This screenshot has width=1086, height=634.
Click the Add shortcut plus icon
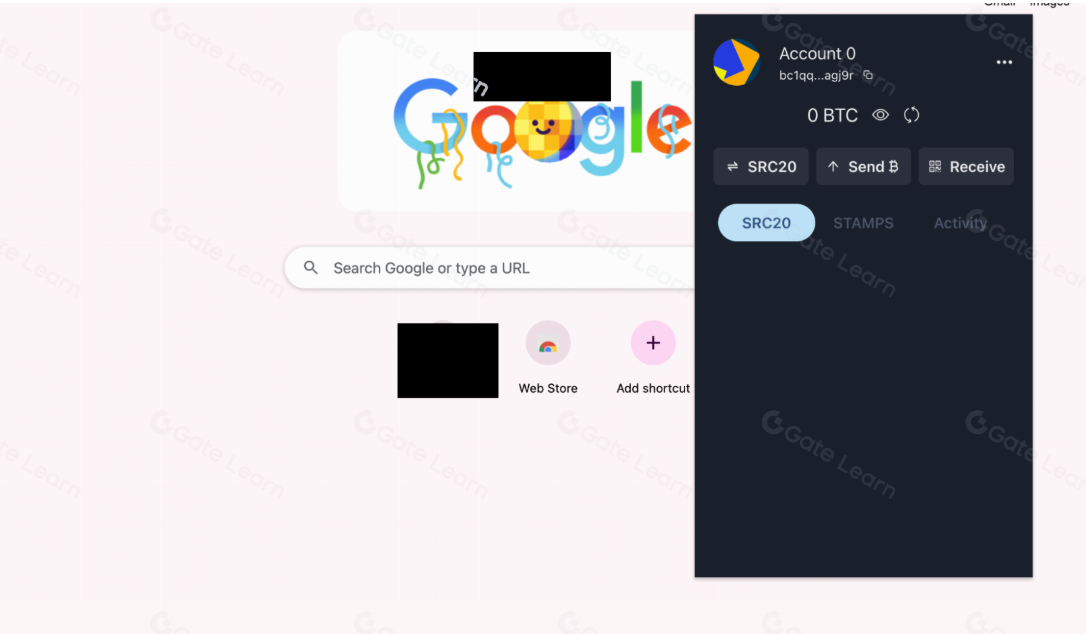652,343
